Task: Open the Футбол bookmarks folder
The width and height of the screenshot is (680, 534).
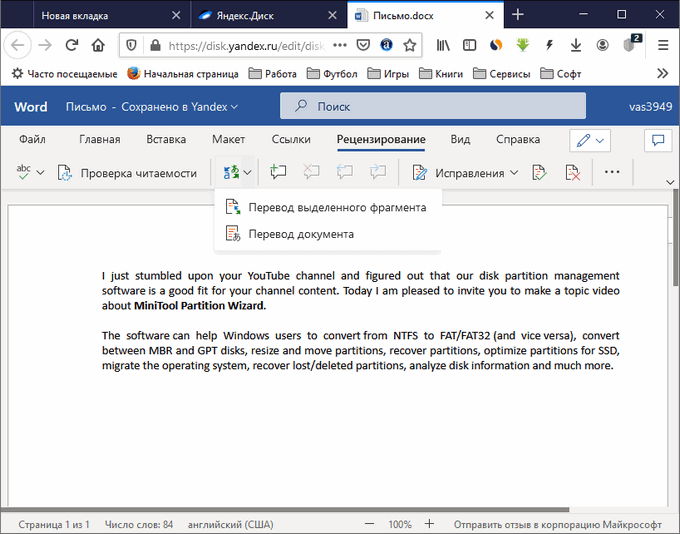Action: [332, 74]
